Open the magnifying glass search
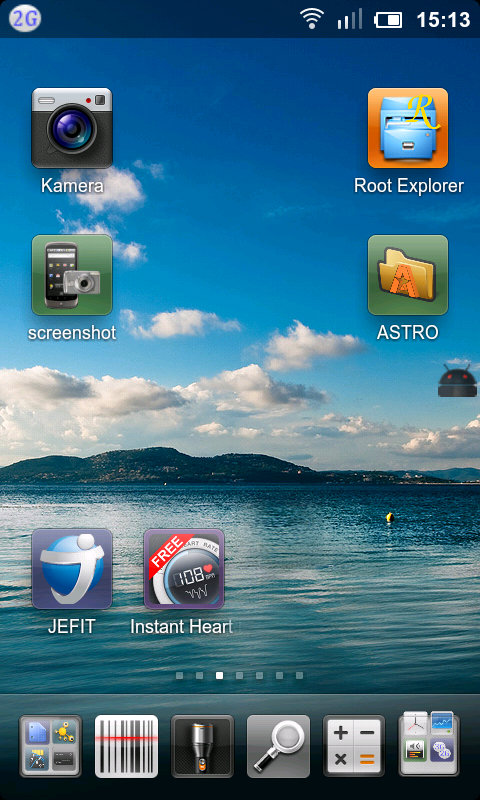The image size is (480, 800). (279, 745)
